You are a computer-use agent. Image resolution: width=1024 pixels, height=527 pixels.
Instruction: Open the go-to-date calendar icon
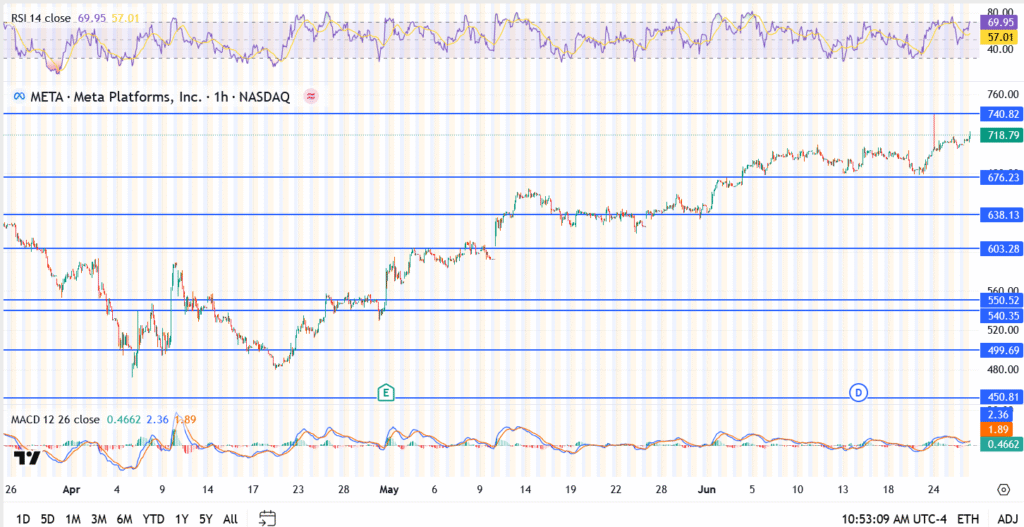(267, 518)
